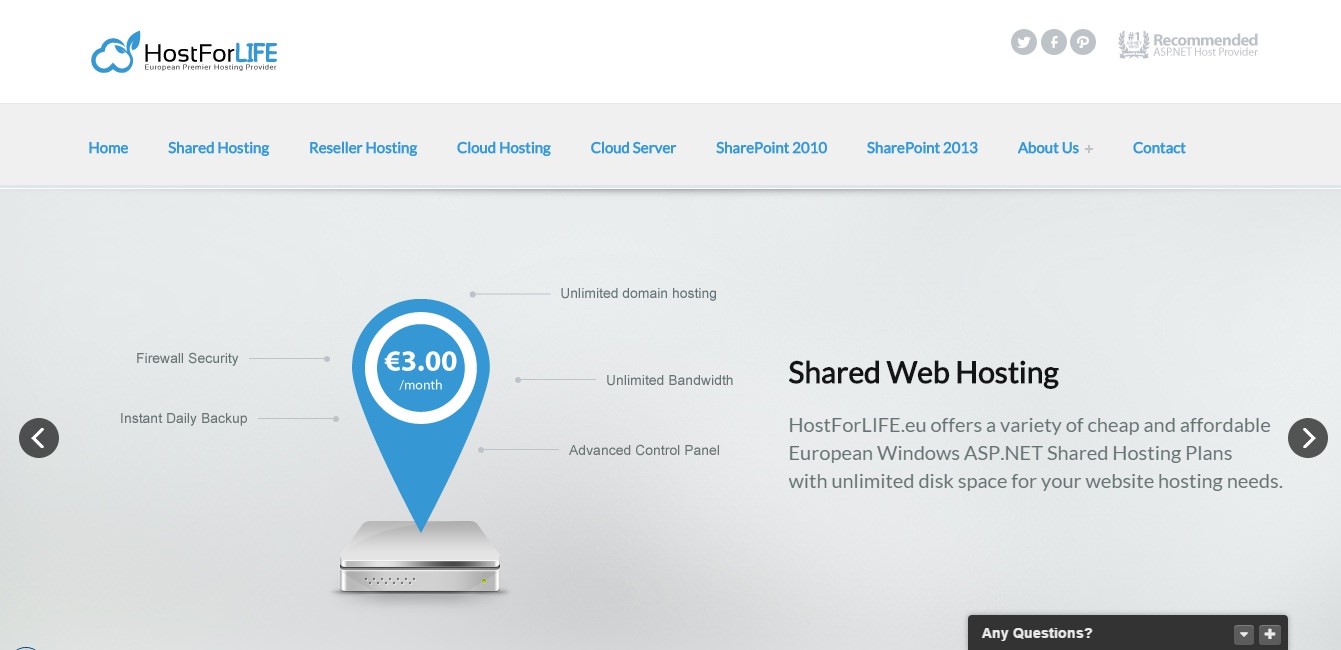Click the HostForLIFE.eu description paragraph

tap(1035, 453)
